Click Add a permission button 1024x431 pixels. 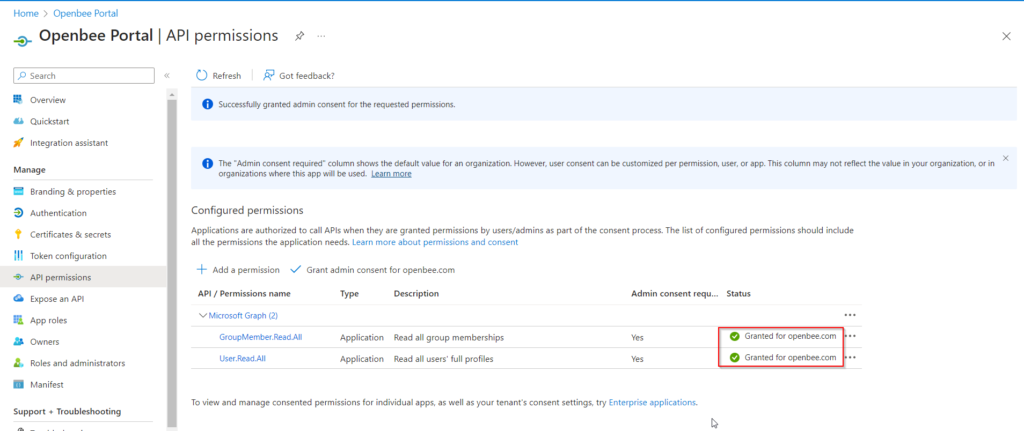click(238, 270)
